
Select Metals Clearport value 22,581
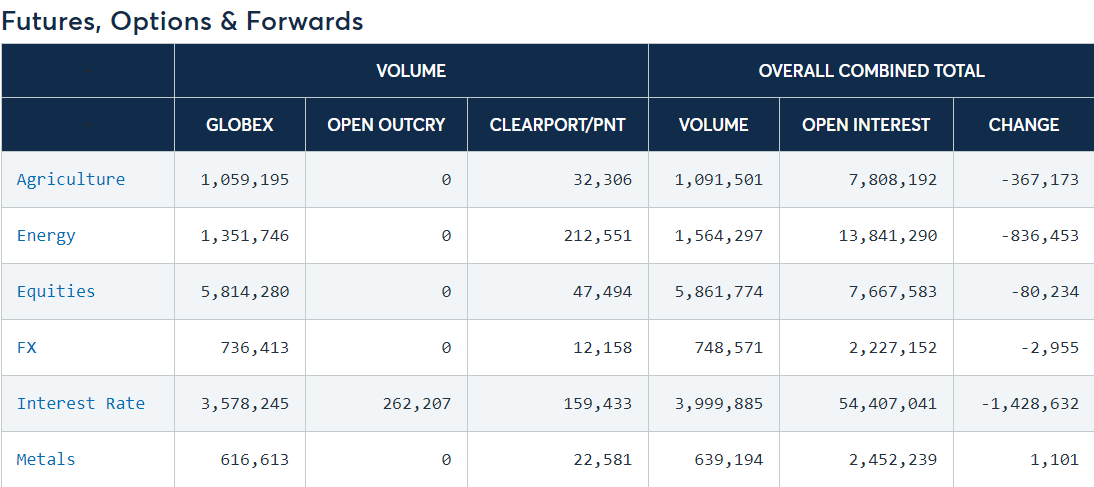point(603,460)
